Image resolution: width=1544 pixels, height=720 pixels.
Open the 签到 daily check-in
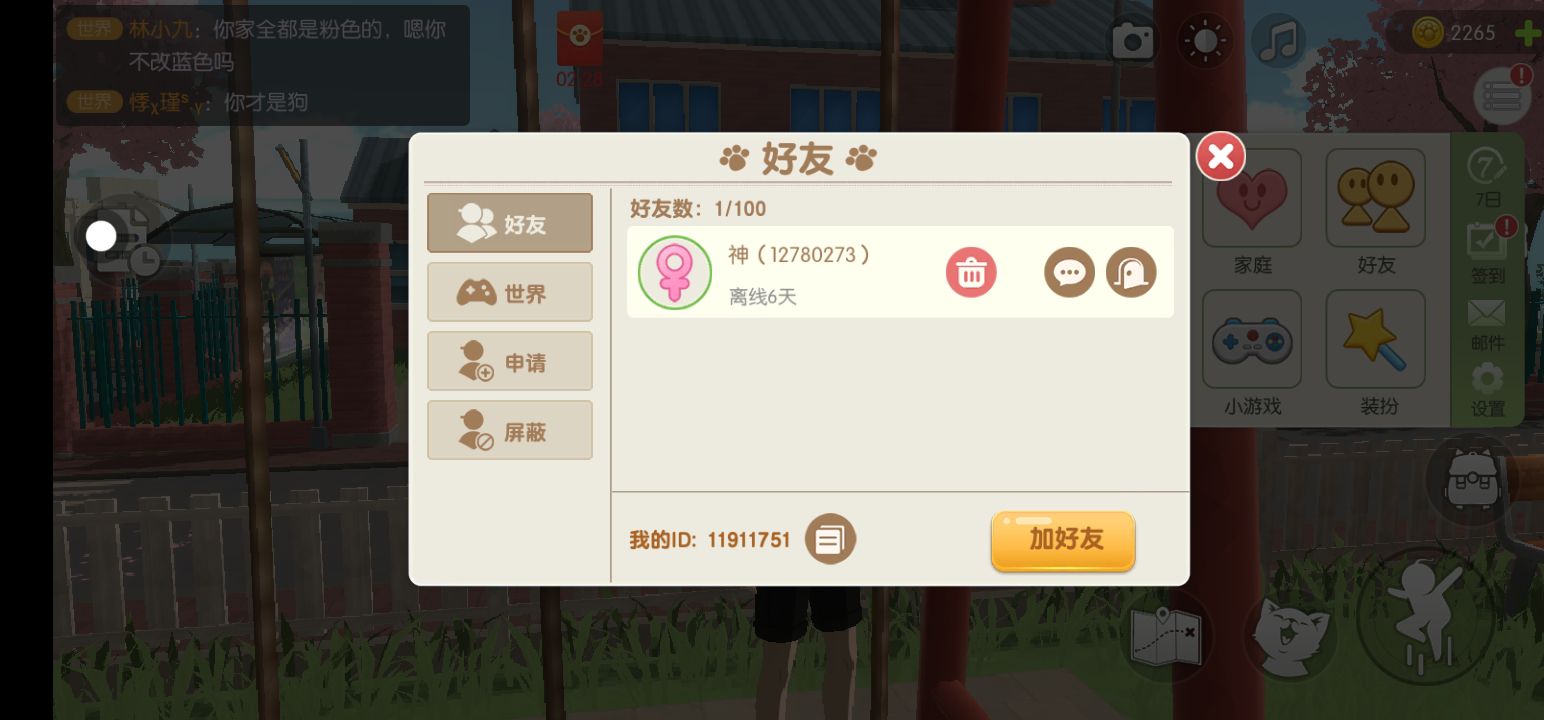click(x=1488, y=250)
